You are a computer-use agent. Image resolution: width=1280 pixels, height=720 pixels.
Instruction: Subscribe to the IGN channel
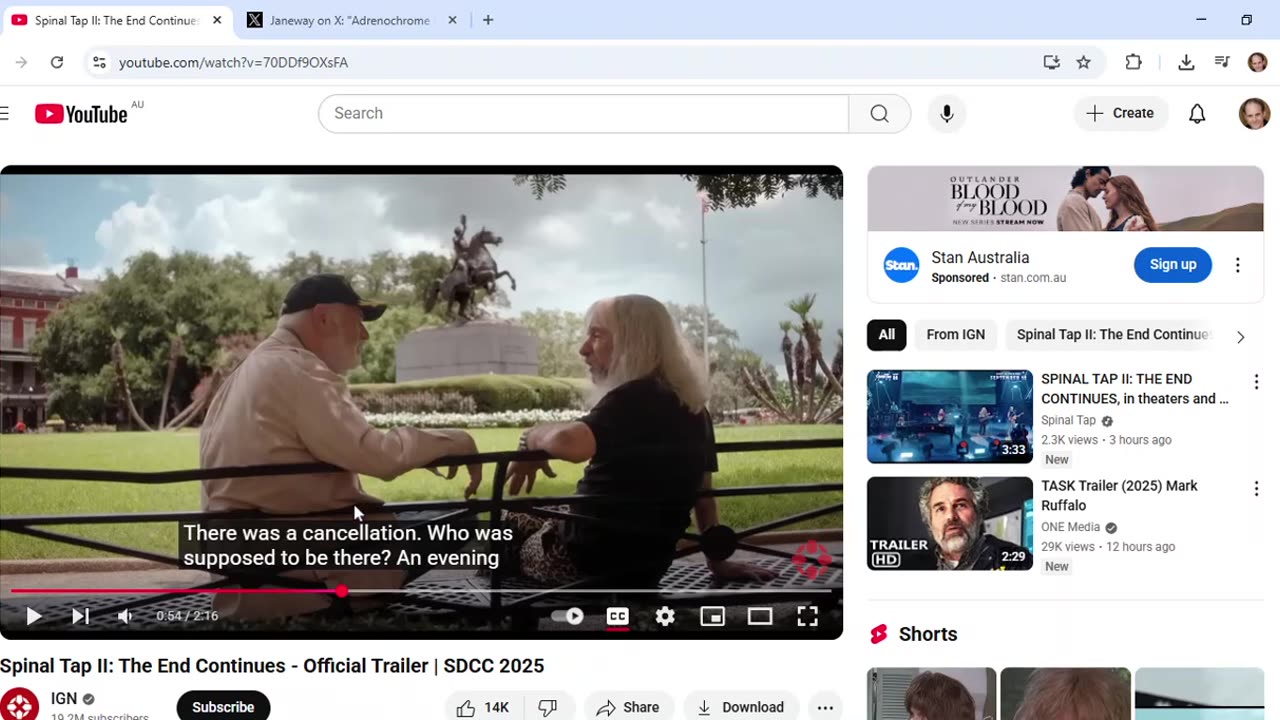pyautogui.click(x=223, y=707)
